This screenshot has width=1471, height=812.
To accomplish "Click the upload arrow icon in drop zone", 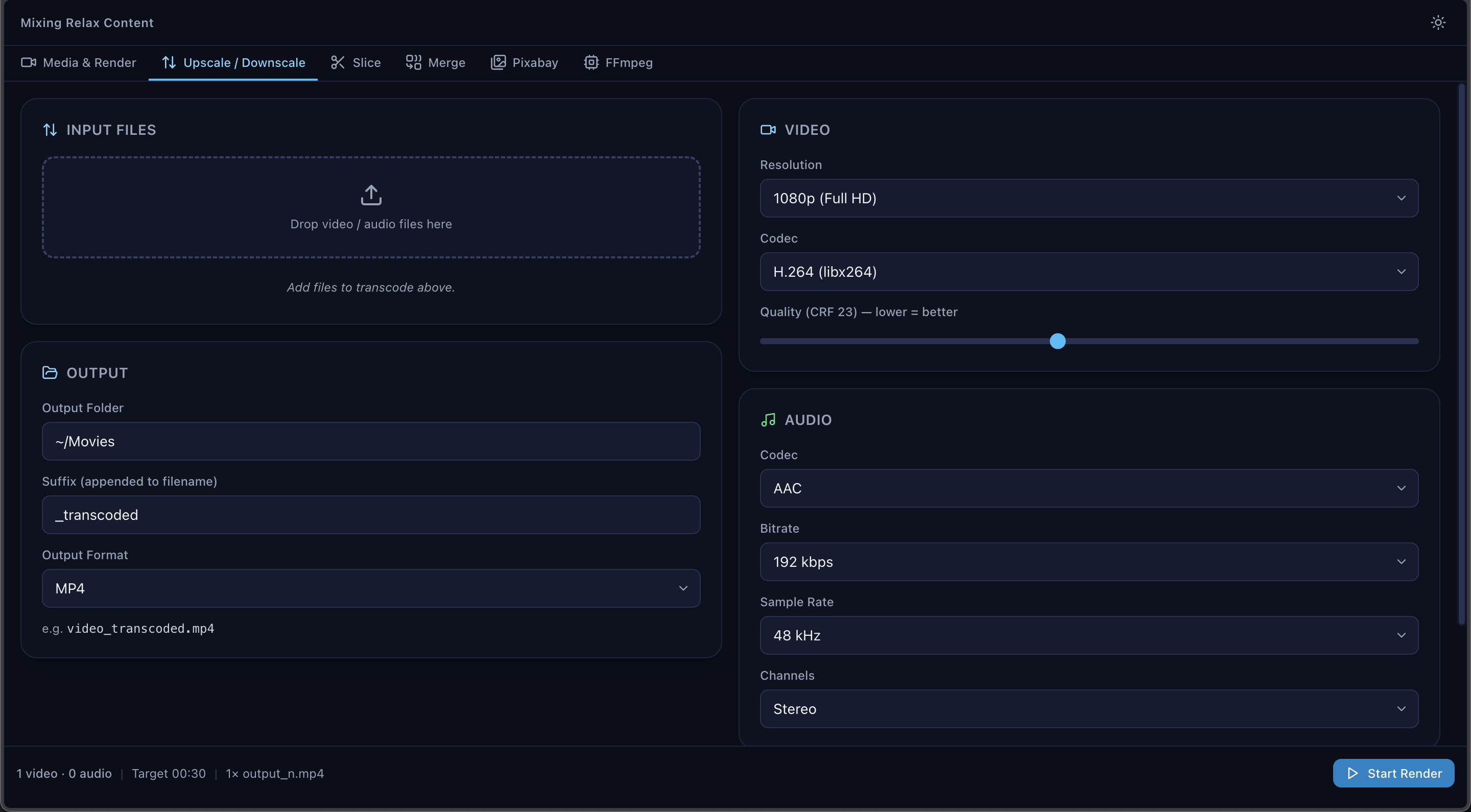I will pyautogui.click(x=371, y=195).
